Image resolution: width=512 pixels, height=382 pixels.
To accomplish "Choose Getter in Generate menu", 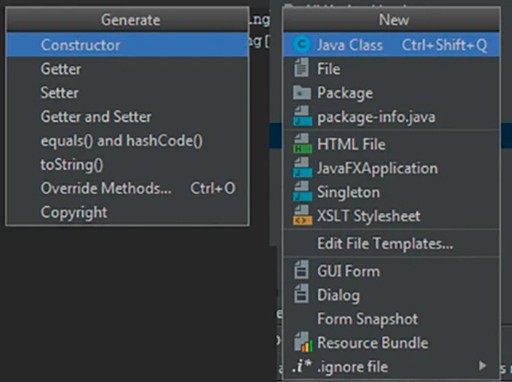I will [127, 69].
